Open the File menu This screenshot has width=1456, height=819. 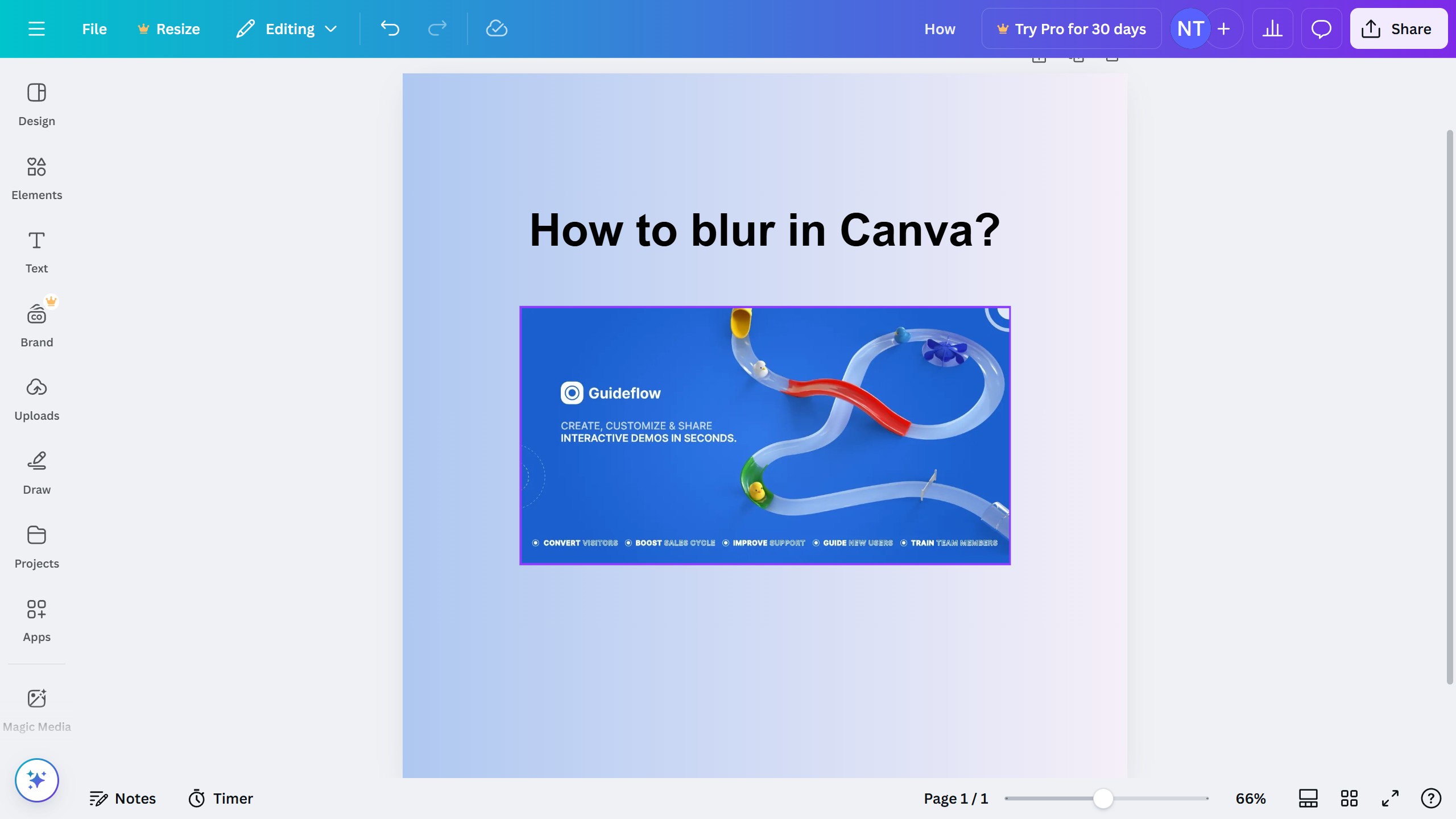pyautogui.click(x=94, y=28)
